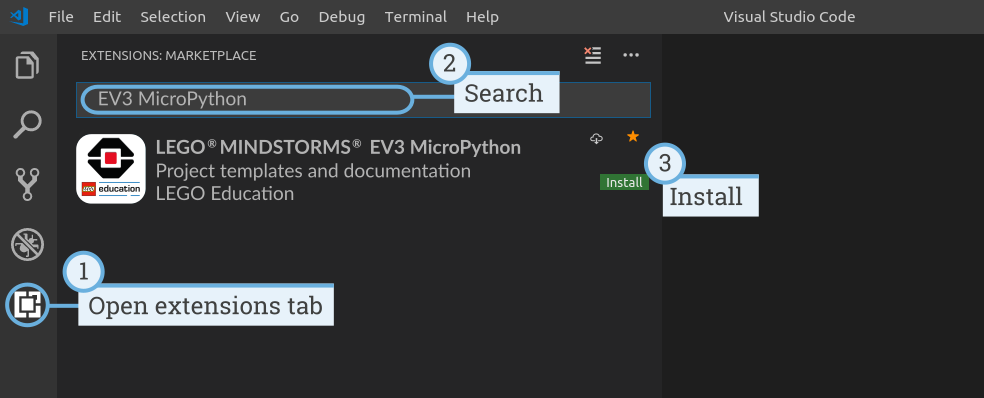Open the Explorer files icon

click(28, 65)
